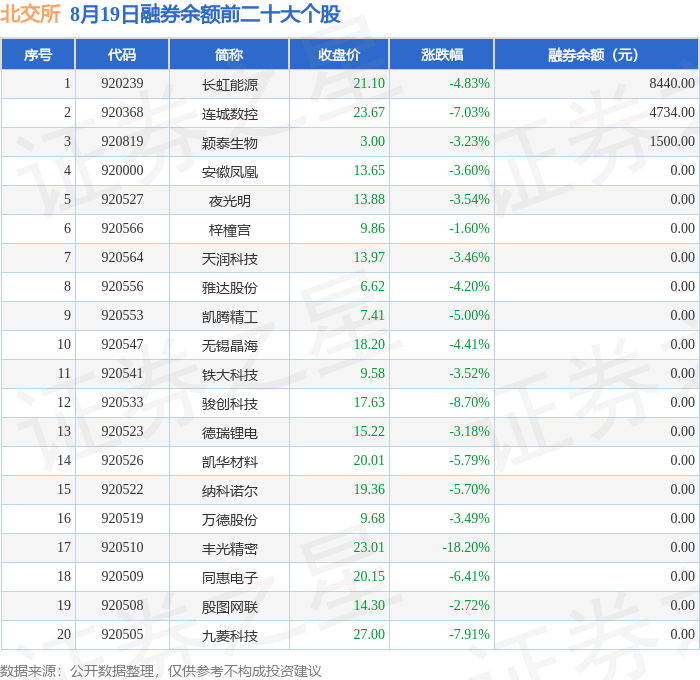Click stock name 颖泰生物
This screenshot has width=700, height=680.
point(229,142)
